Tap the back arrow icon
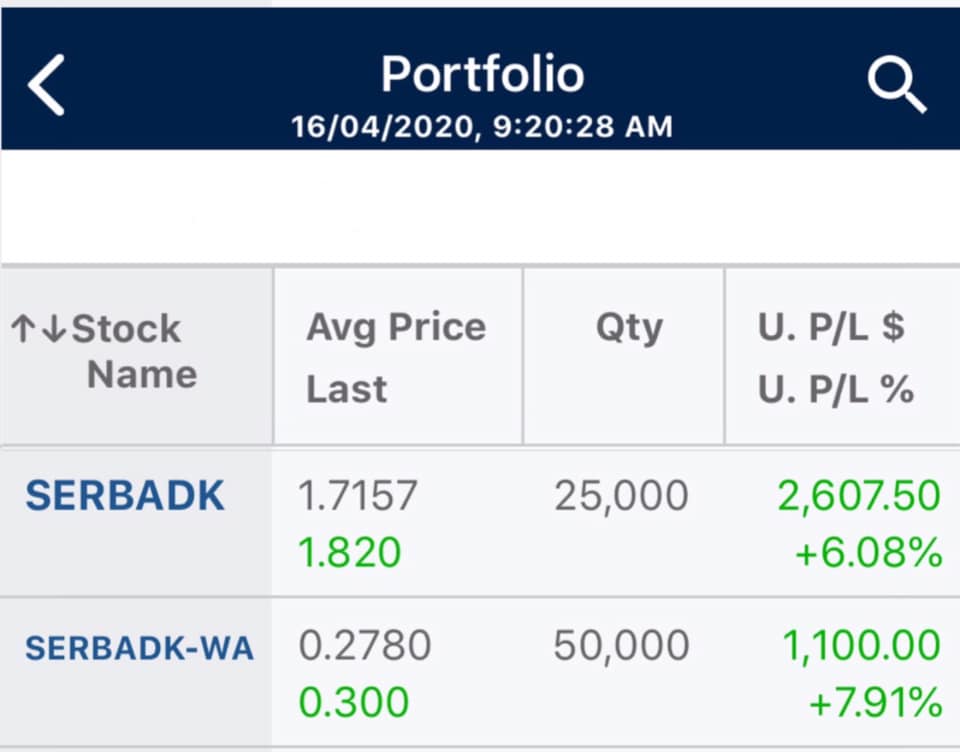Image resolution: width=960 pixels, height=752 pixels. pyautogui.click(x=46, y=85)
